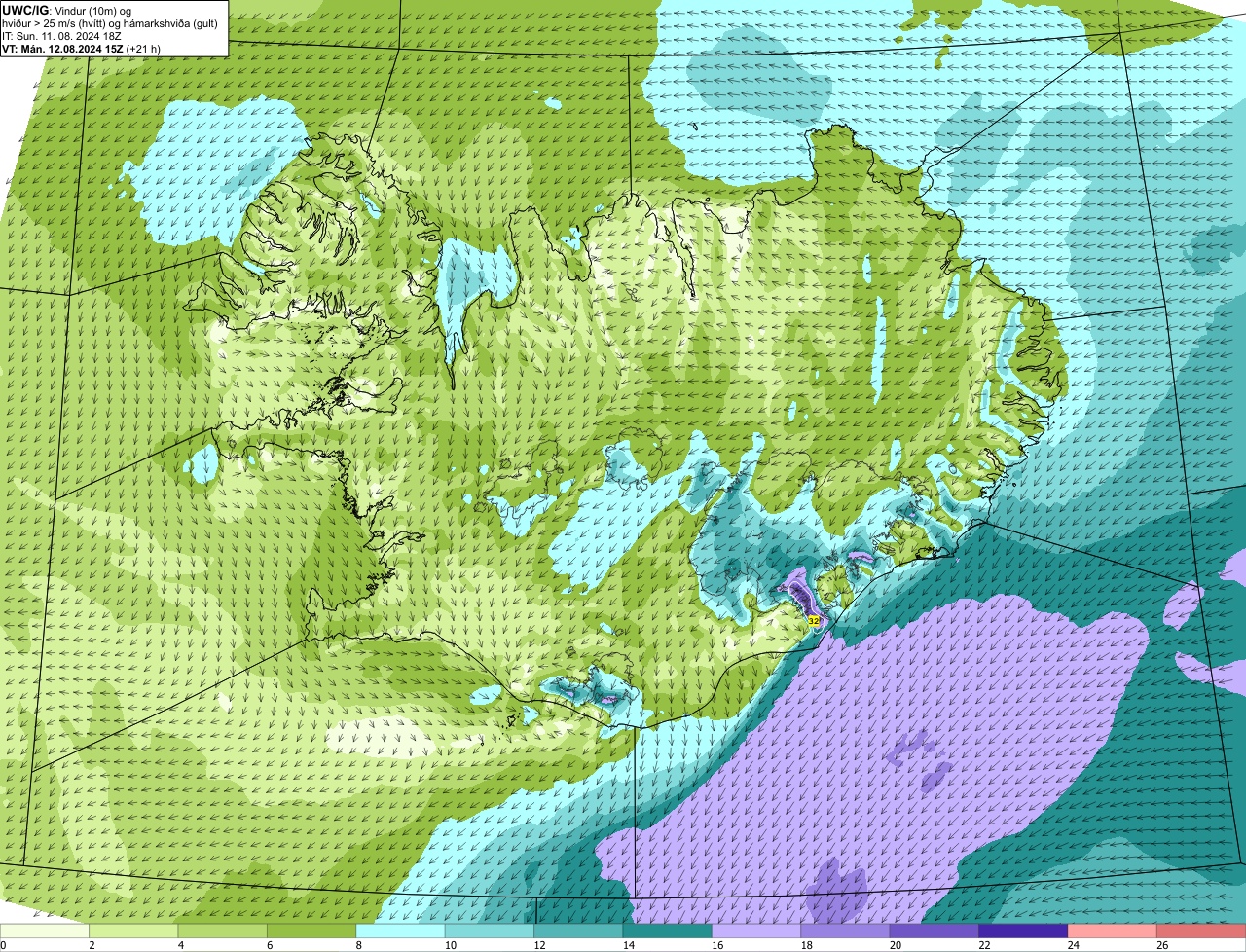
Task: Select the 12–14 m/s teal legend swatch
Action: (x=579, y=931)
